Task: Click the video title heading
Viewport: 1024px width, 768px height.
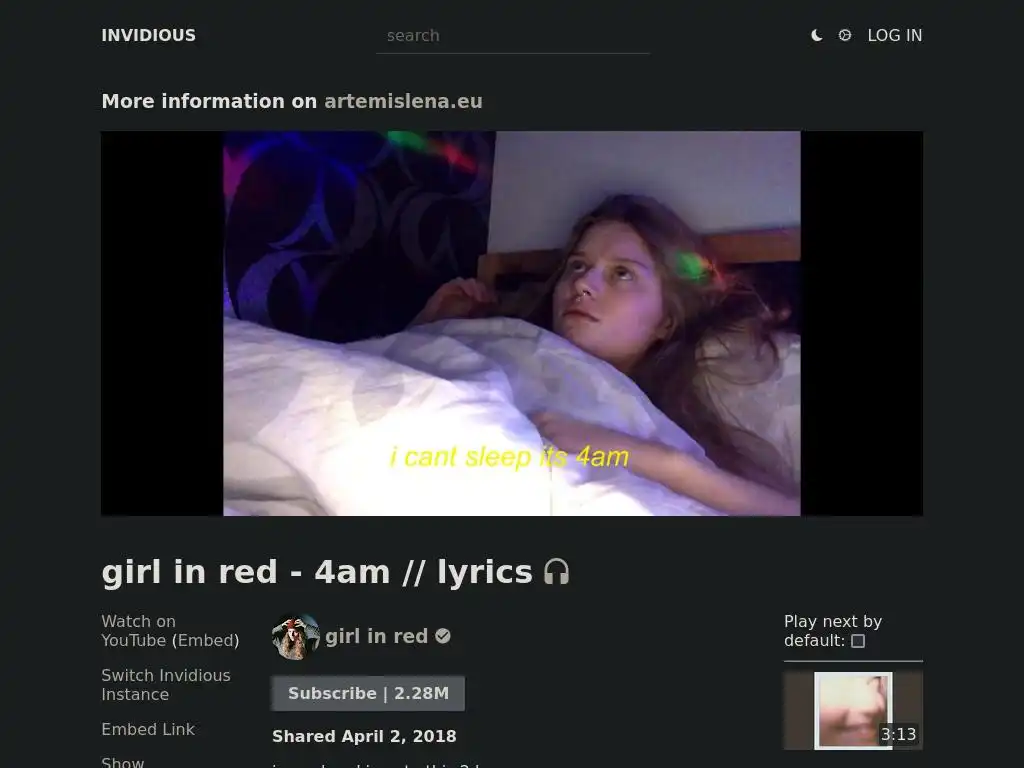Action: pos(317,572)
